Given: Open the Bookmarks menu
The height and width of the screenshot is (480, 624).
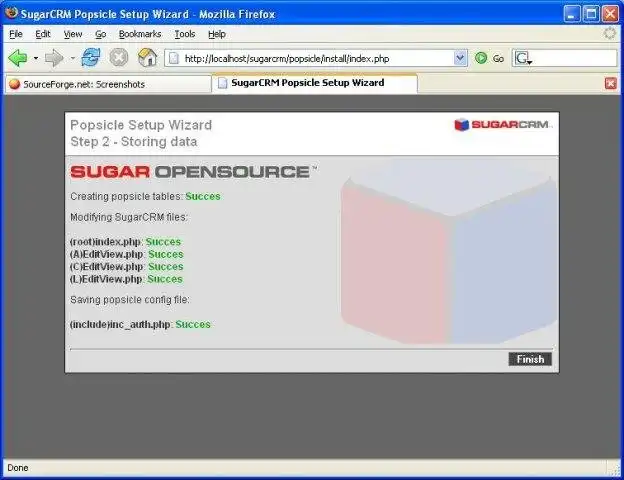Looking at the screenshot, I should click(x=140, y=34).
